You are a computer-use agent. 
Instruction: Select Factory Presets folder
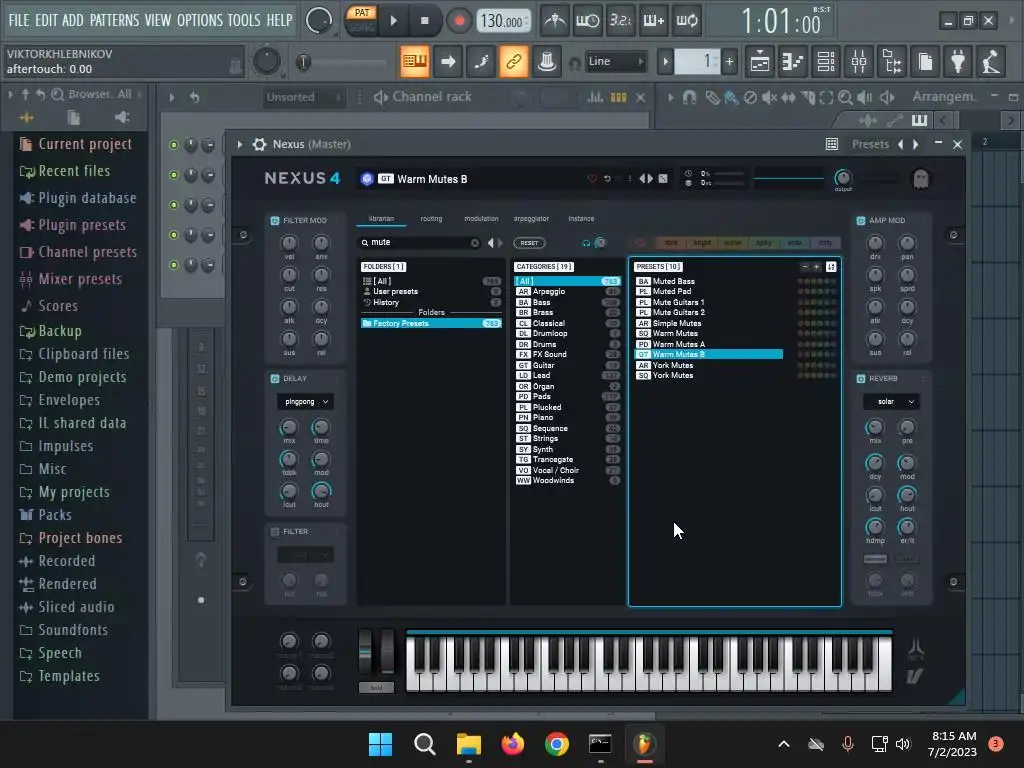pyautogui.click(x=431, y=323)
